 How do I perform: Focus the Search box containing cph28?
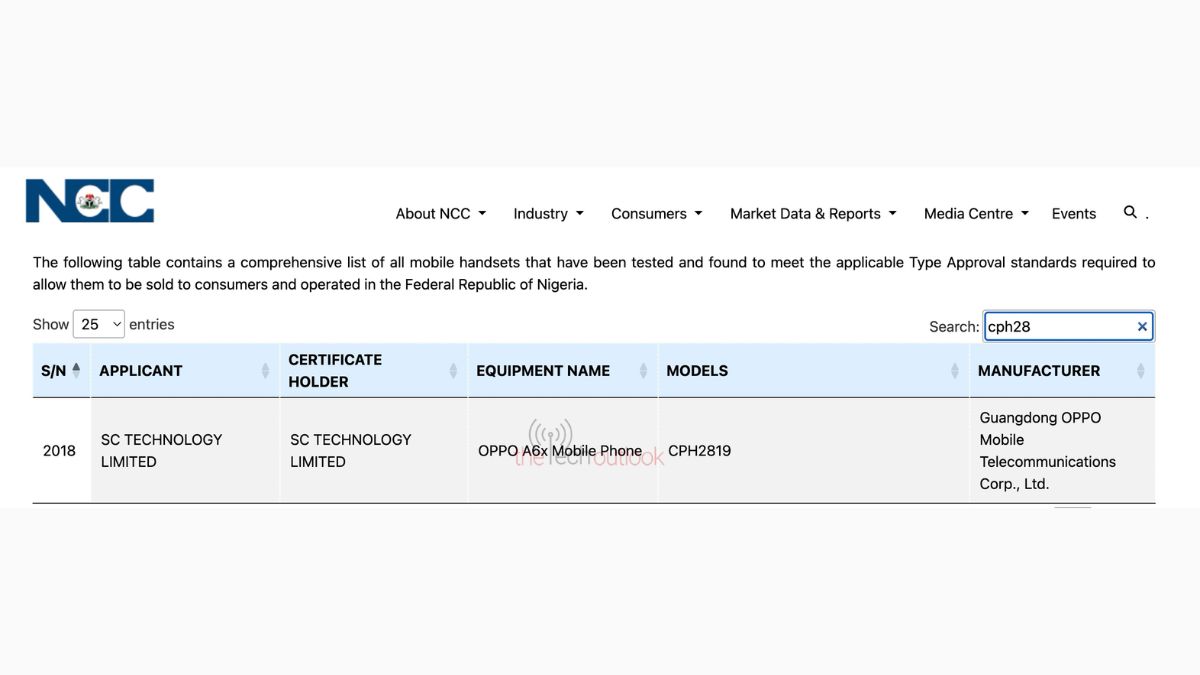(x=1058, y=327)
